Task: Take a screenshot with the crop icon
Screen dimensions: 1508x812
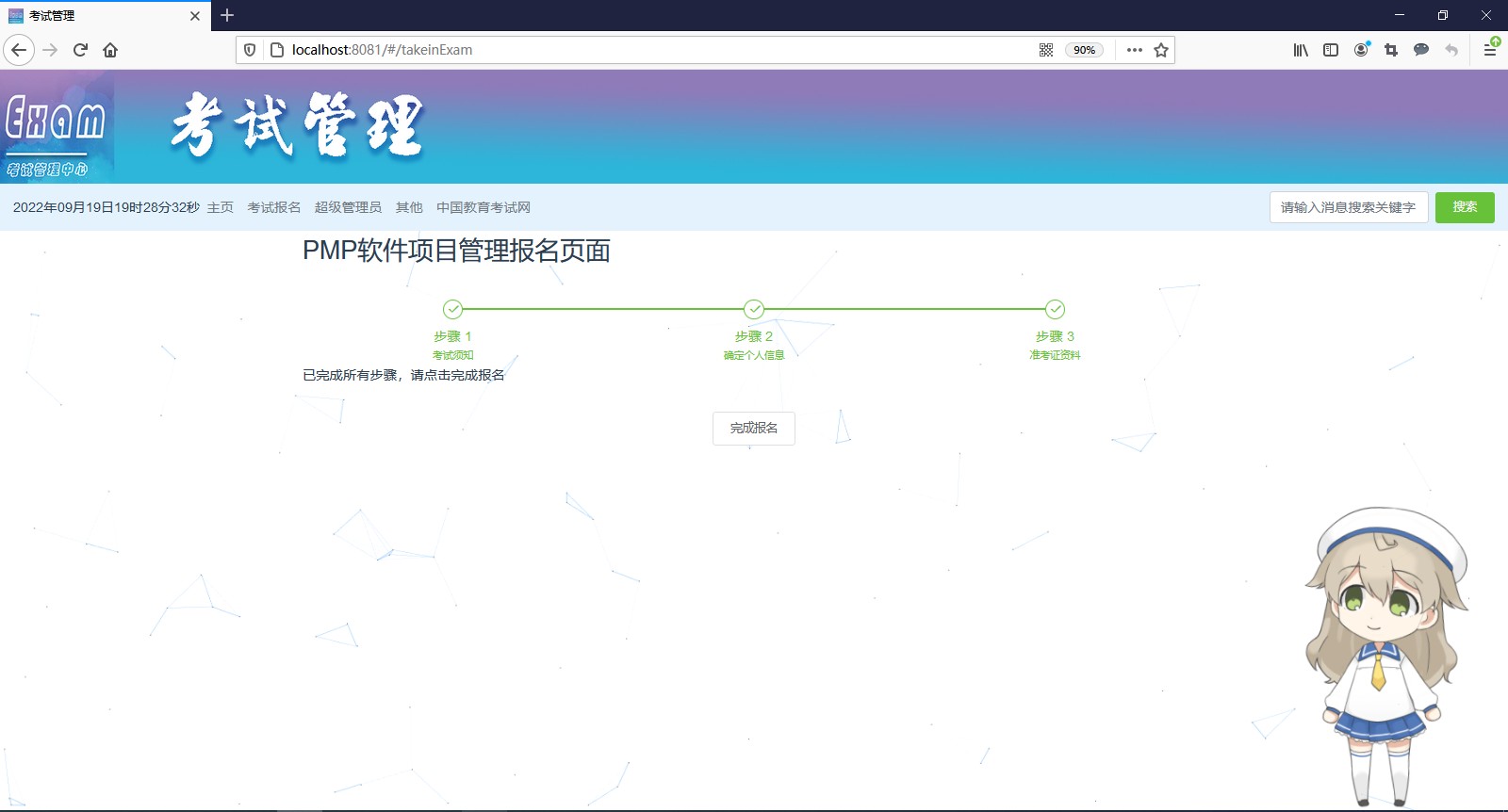Action: coord(1391,50)
